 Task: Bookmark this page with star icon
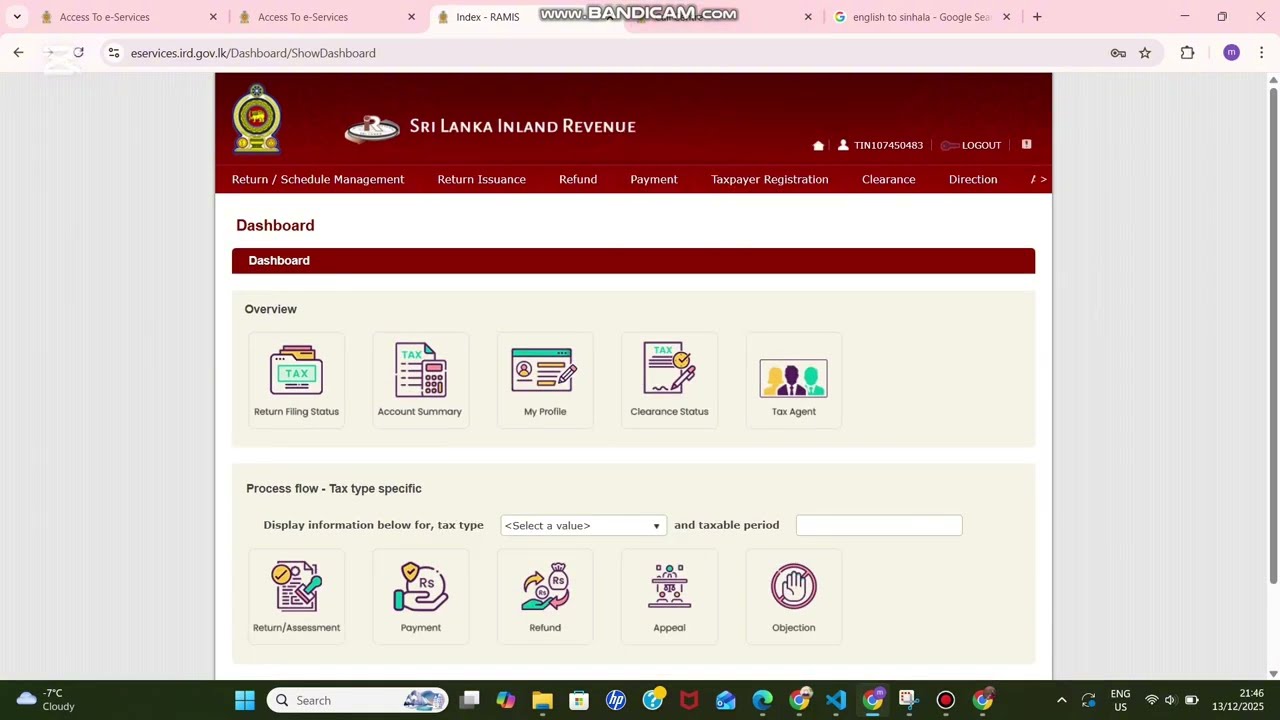pos(1145,53)
